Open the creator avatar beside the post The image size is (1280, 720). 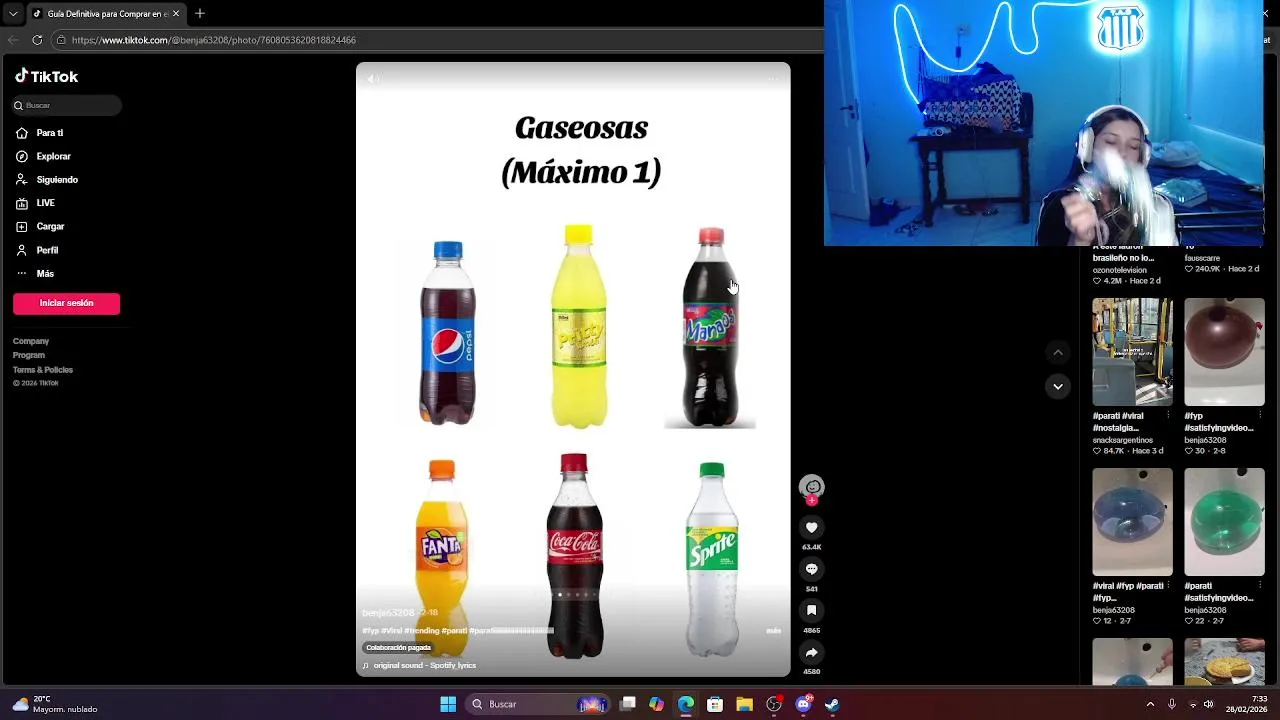pyautogui.click(x=812, y=487)
